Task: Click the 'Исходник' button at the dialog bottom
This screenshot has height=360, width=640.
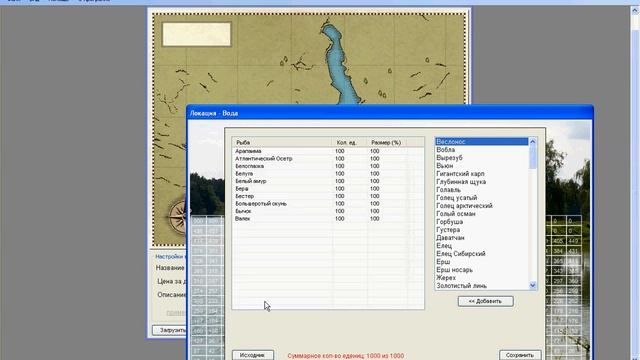Action: pos(253,355)
